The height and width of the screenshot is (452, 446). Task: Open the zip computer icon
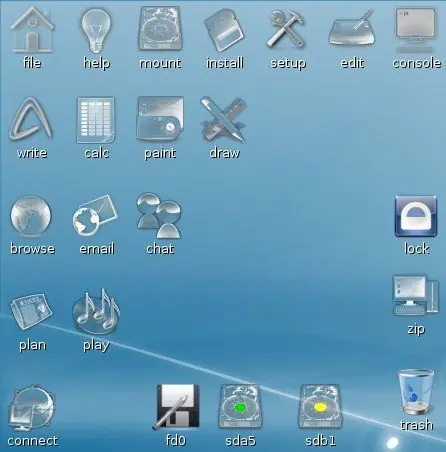[x=415, y=295]
